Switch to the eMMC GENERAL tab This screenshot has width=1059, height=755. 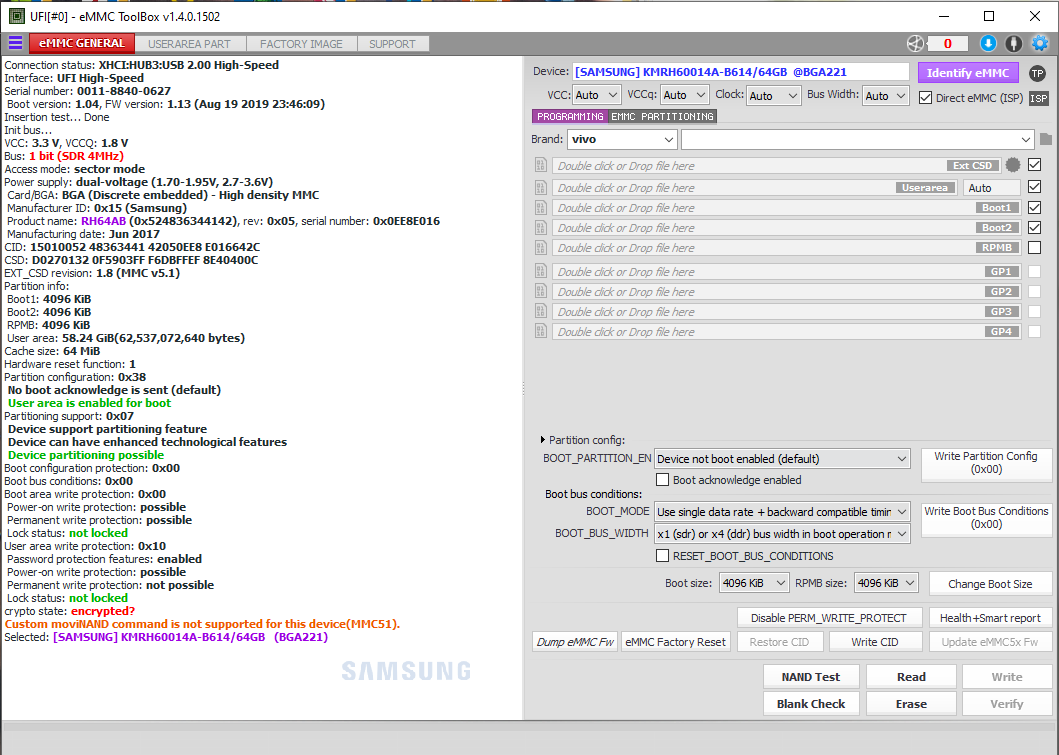[x=82, y=43]
